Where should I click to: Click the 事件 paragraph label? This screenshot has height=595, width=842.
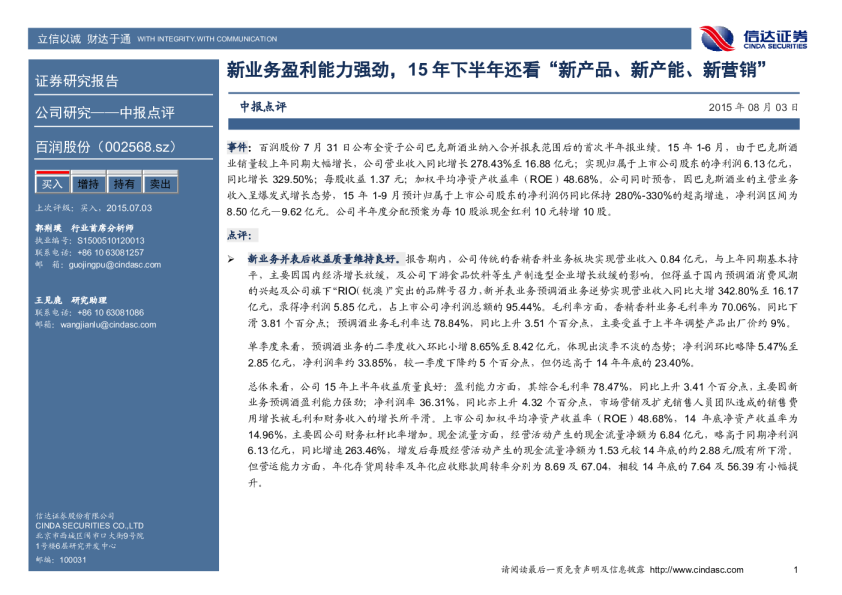pyautogui.click(x=239, y=146)
